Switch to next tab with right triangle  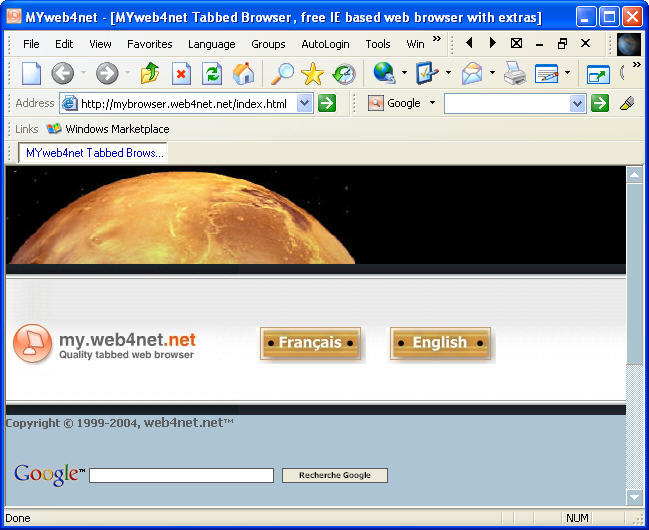[x=493, y=43]
